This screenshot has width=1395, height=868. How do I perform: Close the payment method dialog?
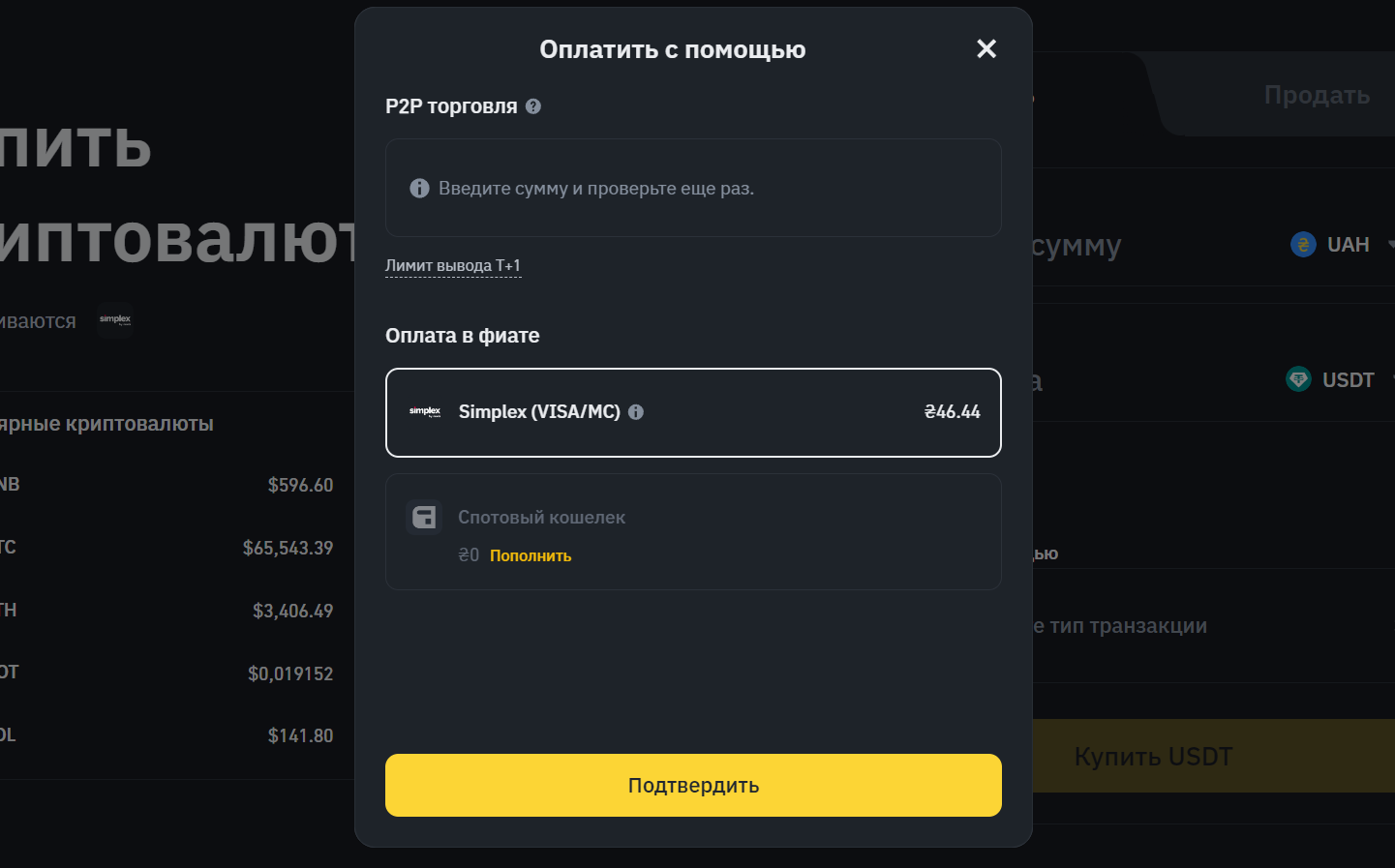tap(986, 48)
